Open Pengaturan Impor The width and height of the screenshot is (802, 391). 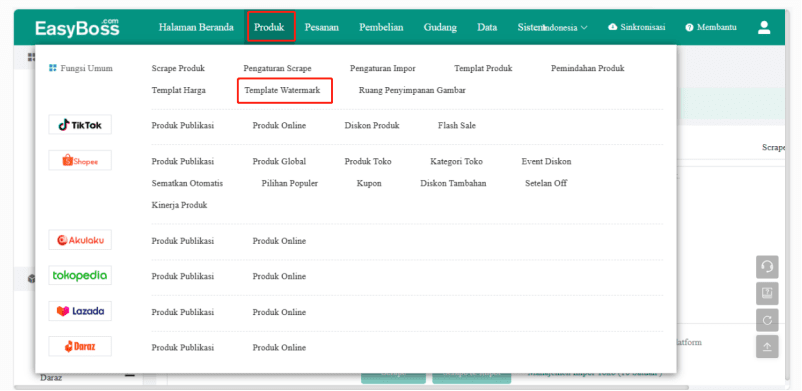click(x=383, y=68)
